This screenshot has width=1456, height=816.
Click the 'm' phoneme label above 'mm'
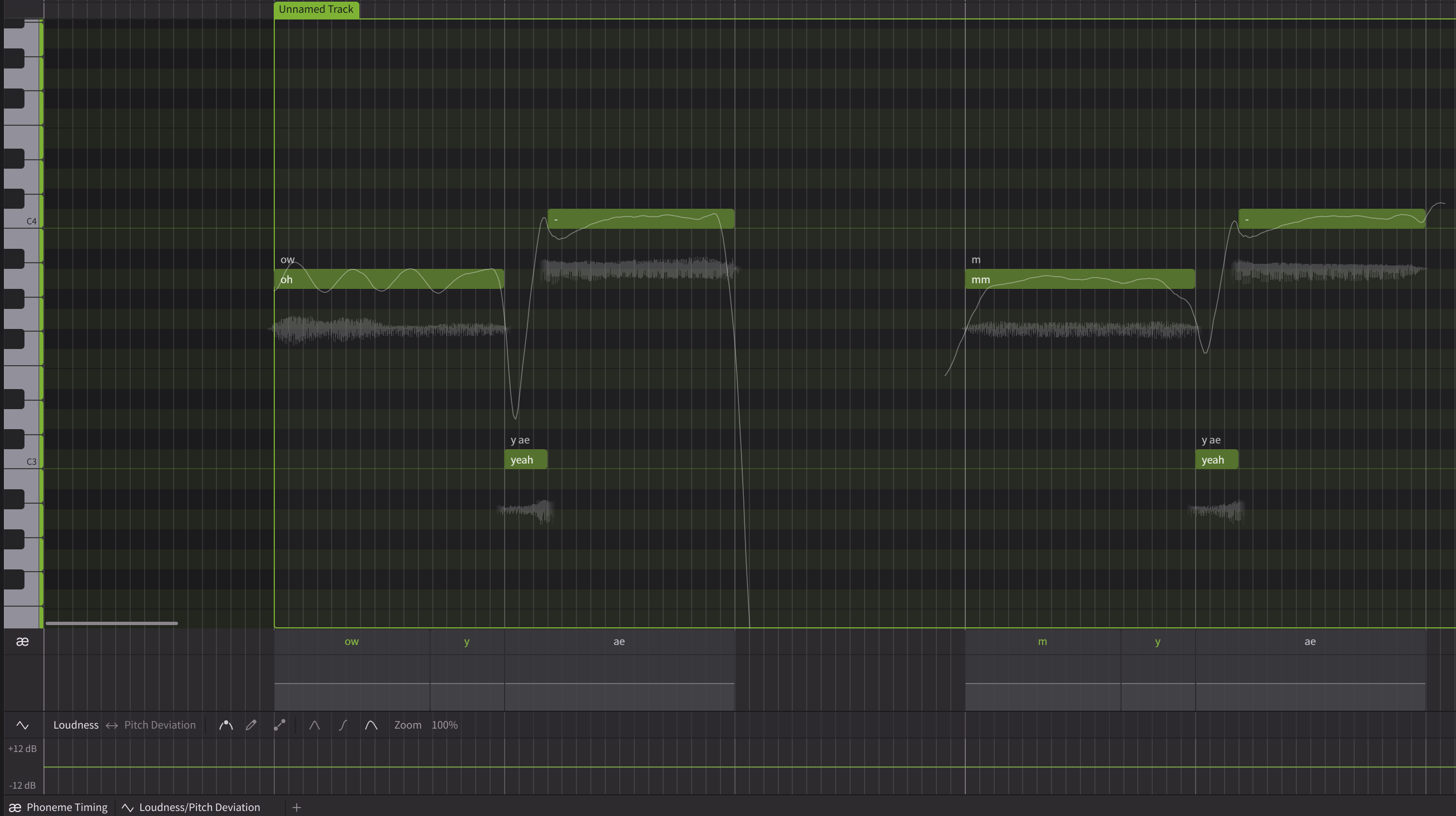[976, 260]
